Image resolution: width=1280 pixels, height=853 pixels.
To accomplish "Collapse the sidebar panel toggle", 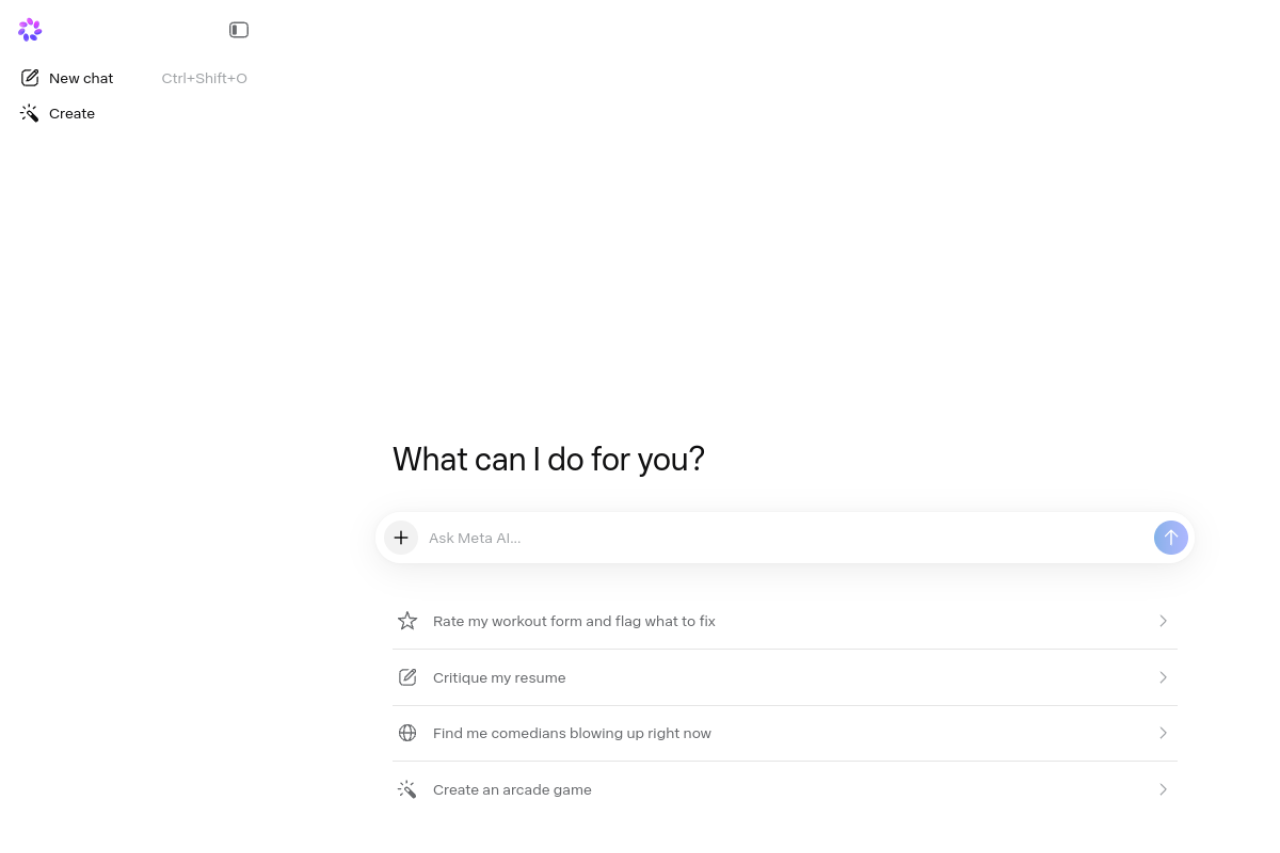I will tap(238, 30).
